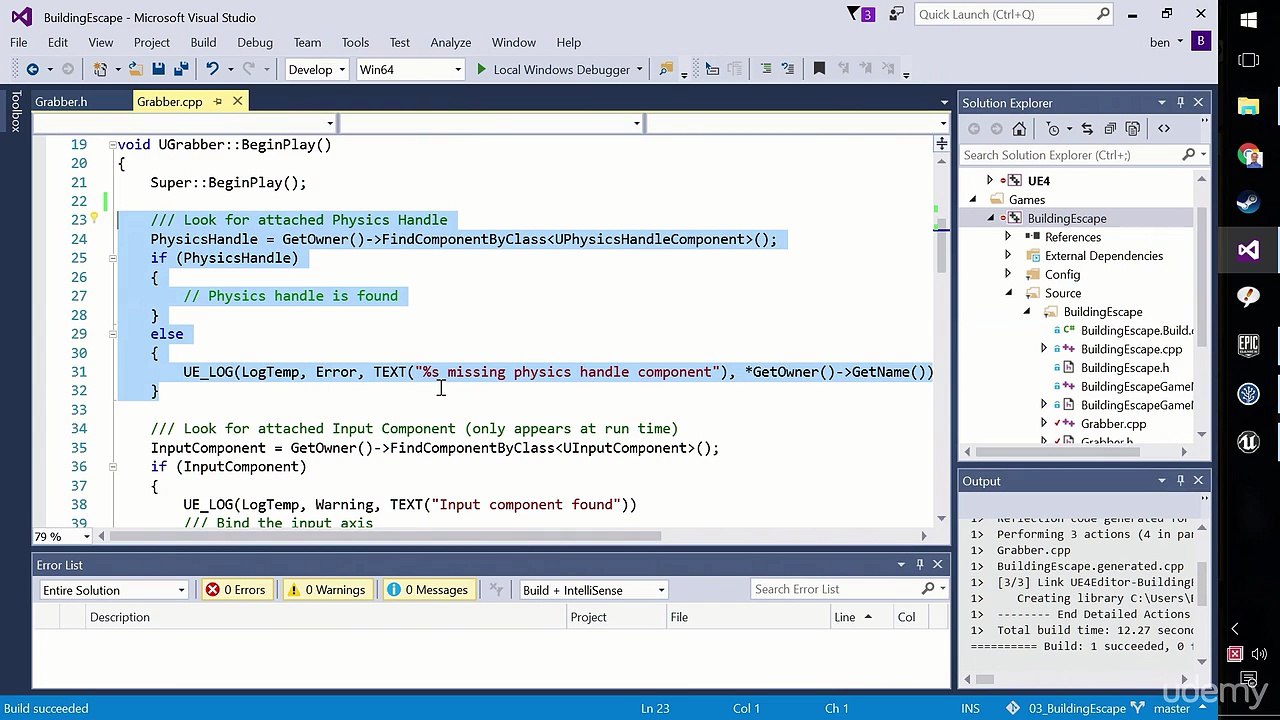Open Epic Games Launcher from the taskbar
Image resolution: width=1280 pixels, height=720 pixels.
pyautogui.click(x=1248, y=346)
